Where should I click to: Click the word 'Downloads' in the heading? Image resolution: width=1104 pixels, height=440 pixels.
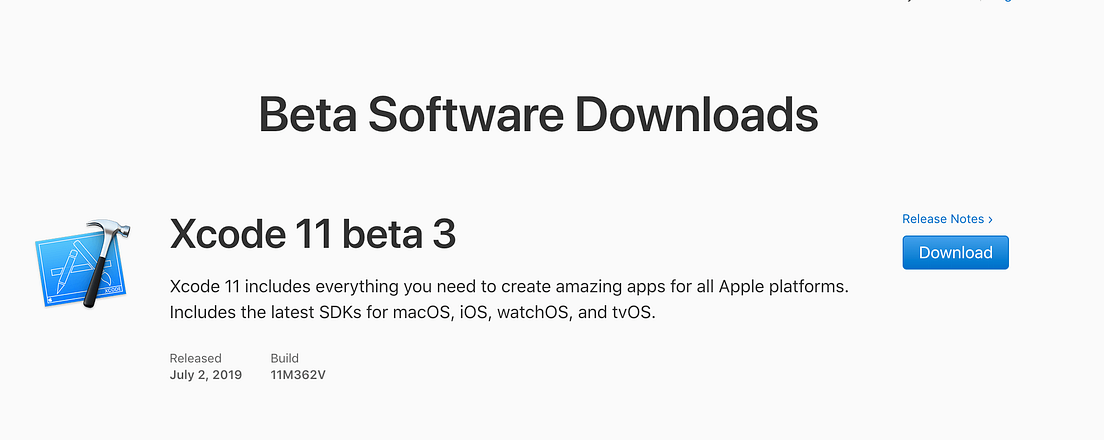pyautogui.click(x=696, y=114)
